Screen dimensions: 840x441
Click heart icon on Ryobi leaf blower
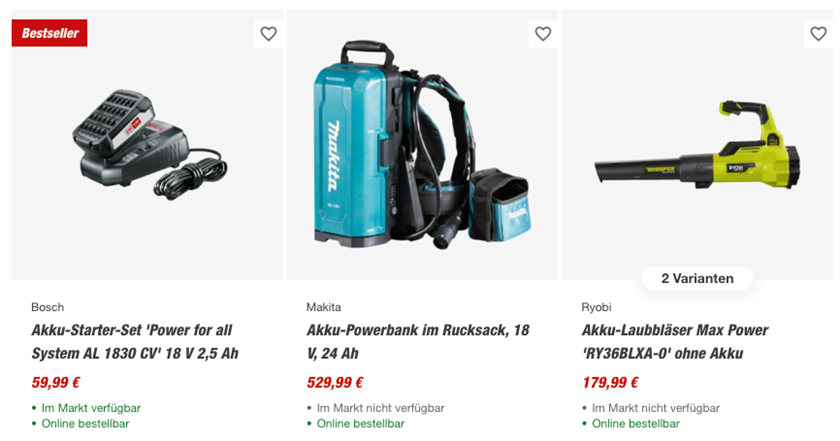tap(818, 34)
